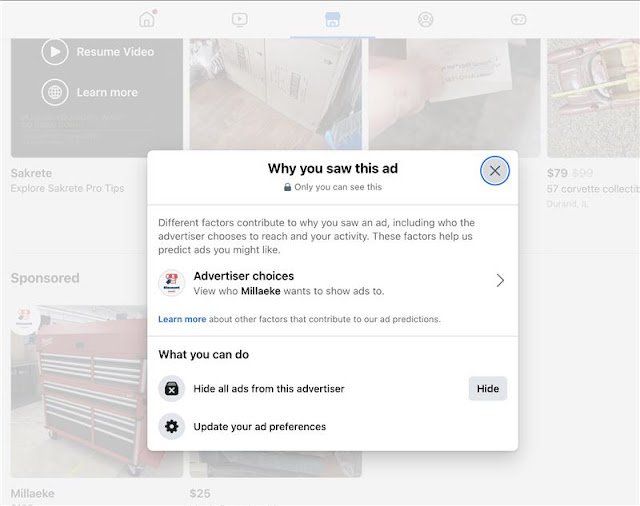
Task: Click the Learn more link in dialog
Action: click(182, 319)
